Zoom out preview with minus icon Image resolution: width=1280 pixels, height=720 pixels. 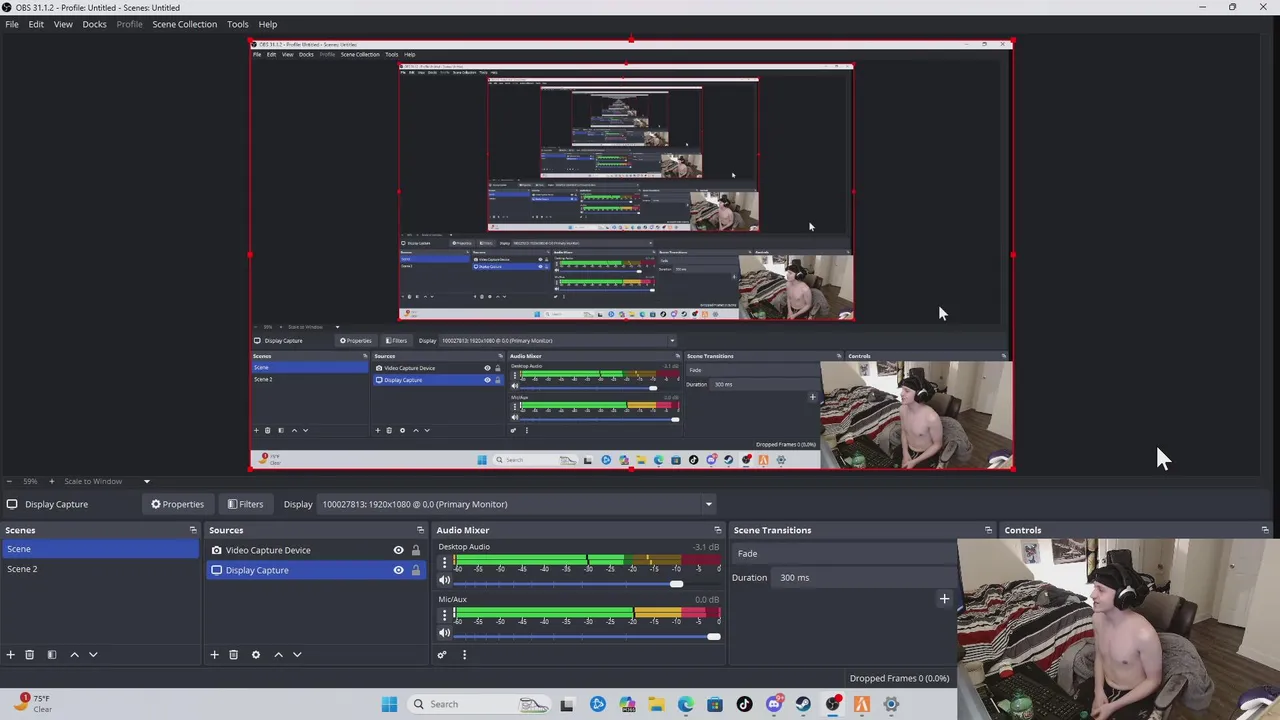[9, 481]
